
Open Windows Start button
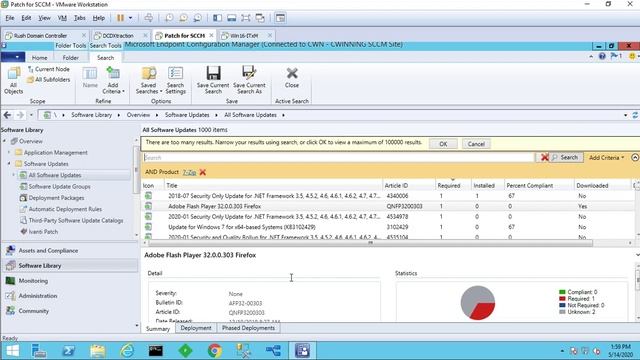click(12, 351)
